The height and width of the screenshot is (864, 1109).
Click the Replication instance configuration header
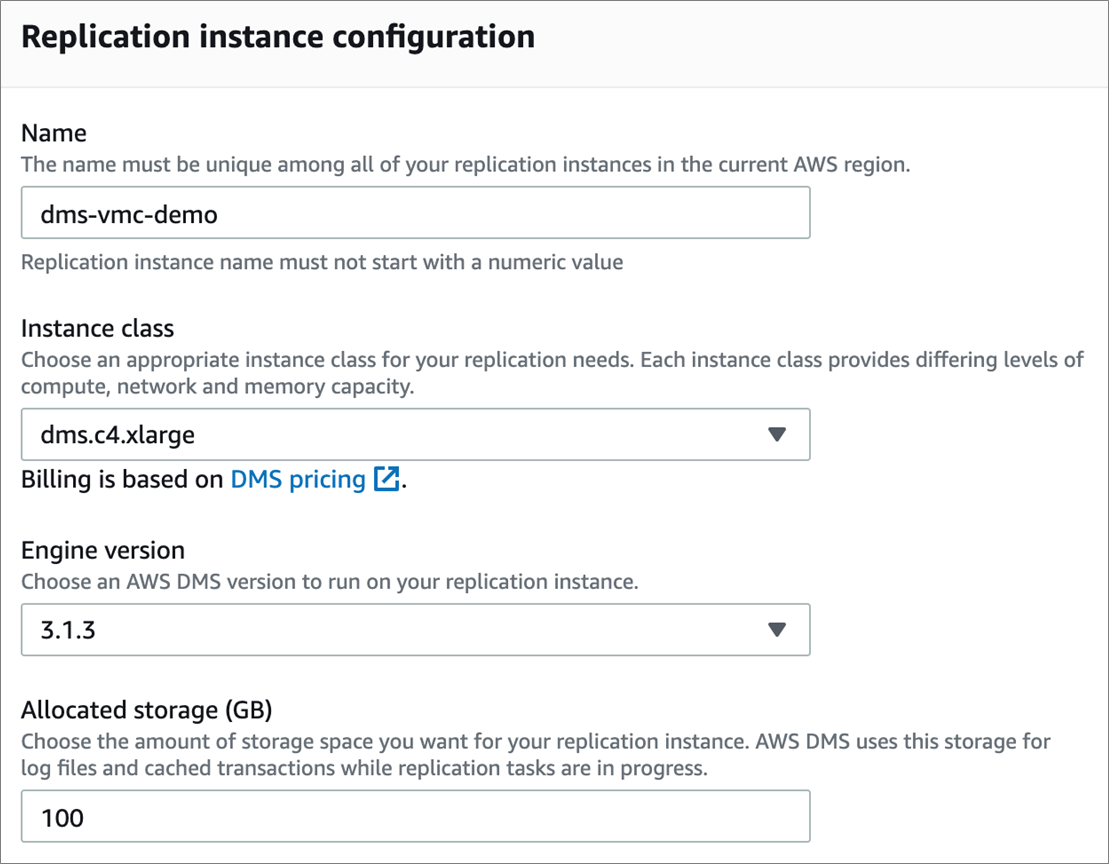coord(280,36)
